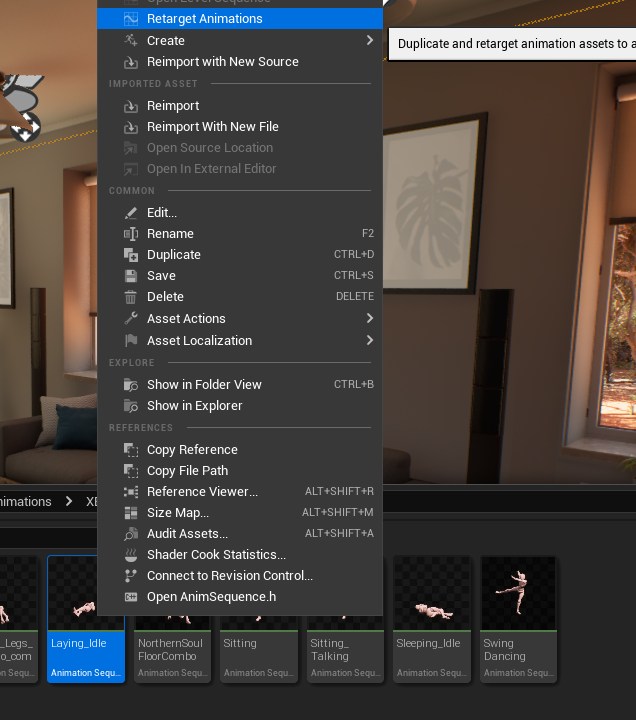Screen dimensions: 636x720
Task: Choose Connect to Revision Control...
Action: [x=240, y=576]
